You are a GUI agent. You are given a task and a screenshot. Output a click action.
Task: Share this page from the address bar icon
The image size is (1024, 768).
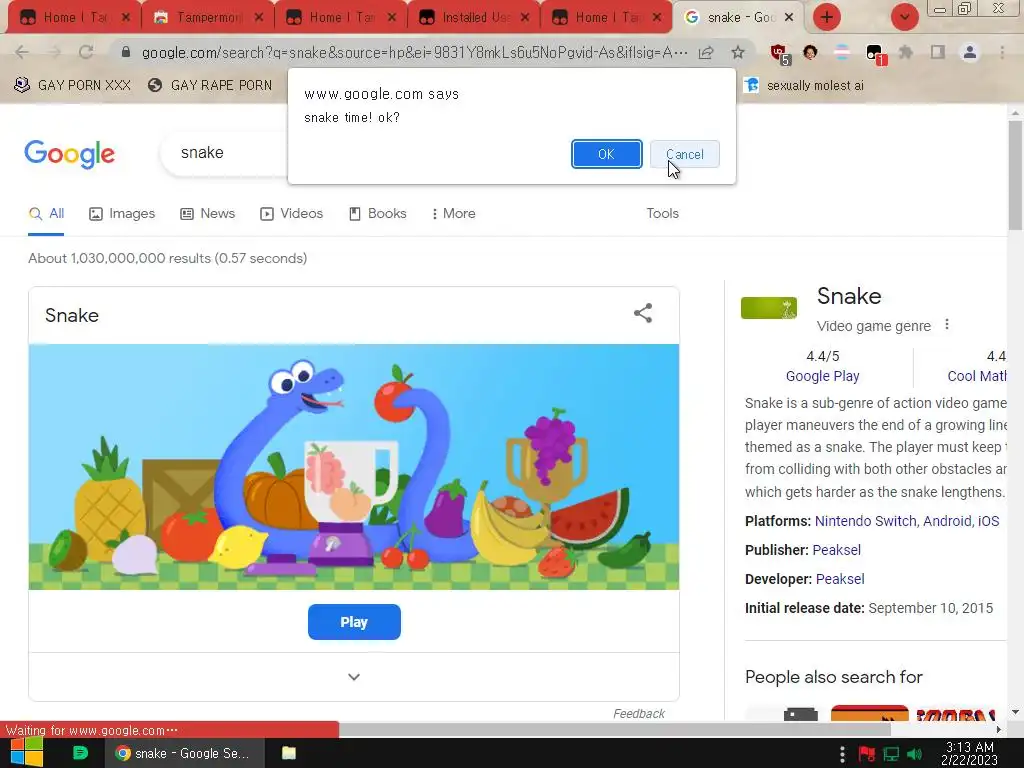pos(706,52)
